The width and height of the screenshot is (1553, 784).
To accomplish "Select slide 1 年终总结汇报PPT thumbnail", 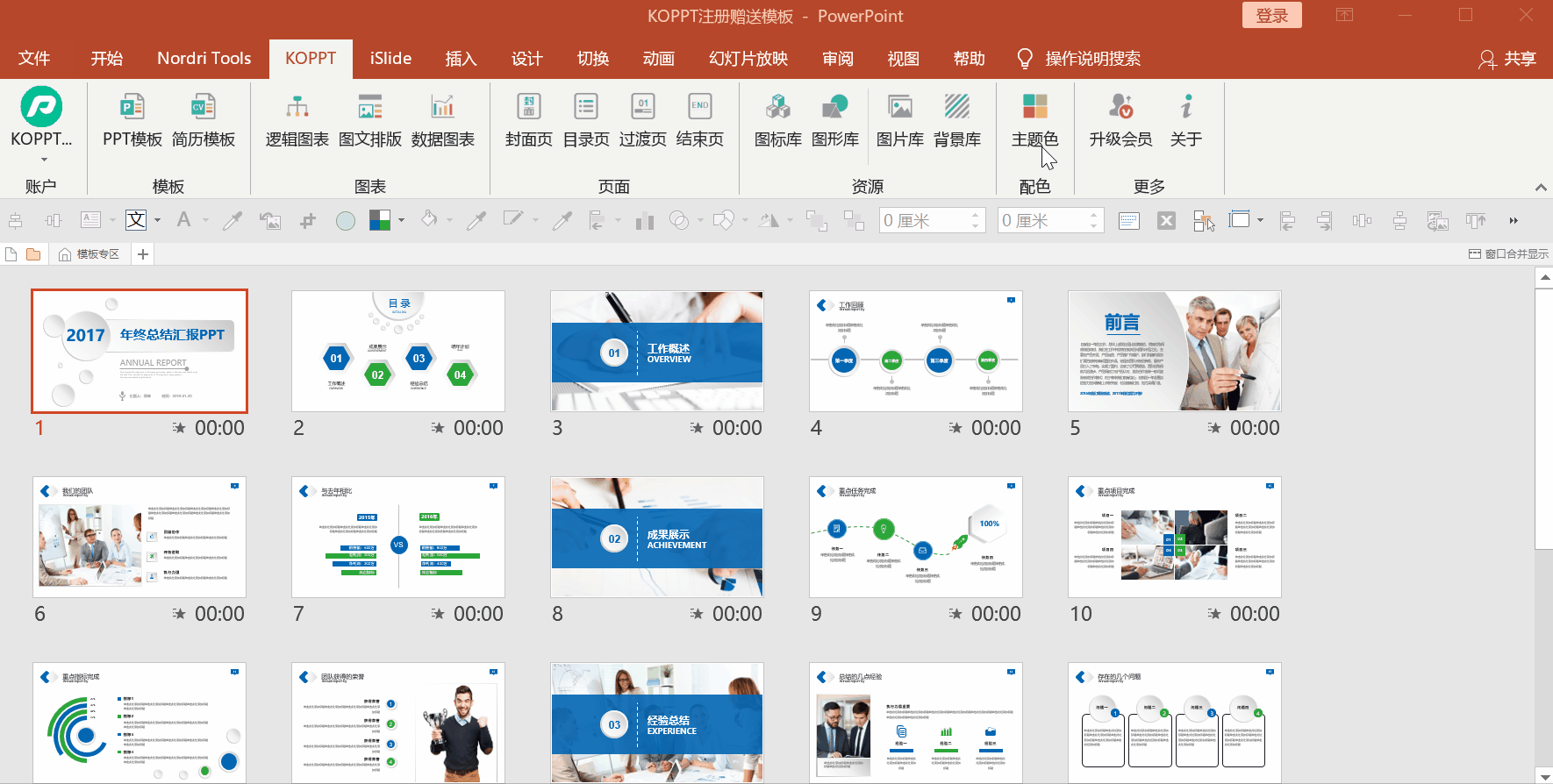I will tap(140, 351).
